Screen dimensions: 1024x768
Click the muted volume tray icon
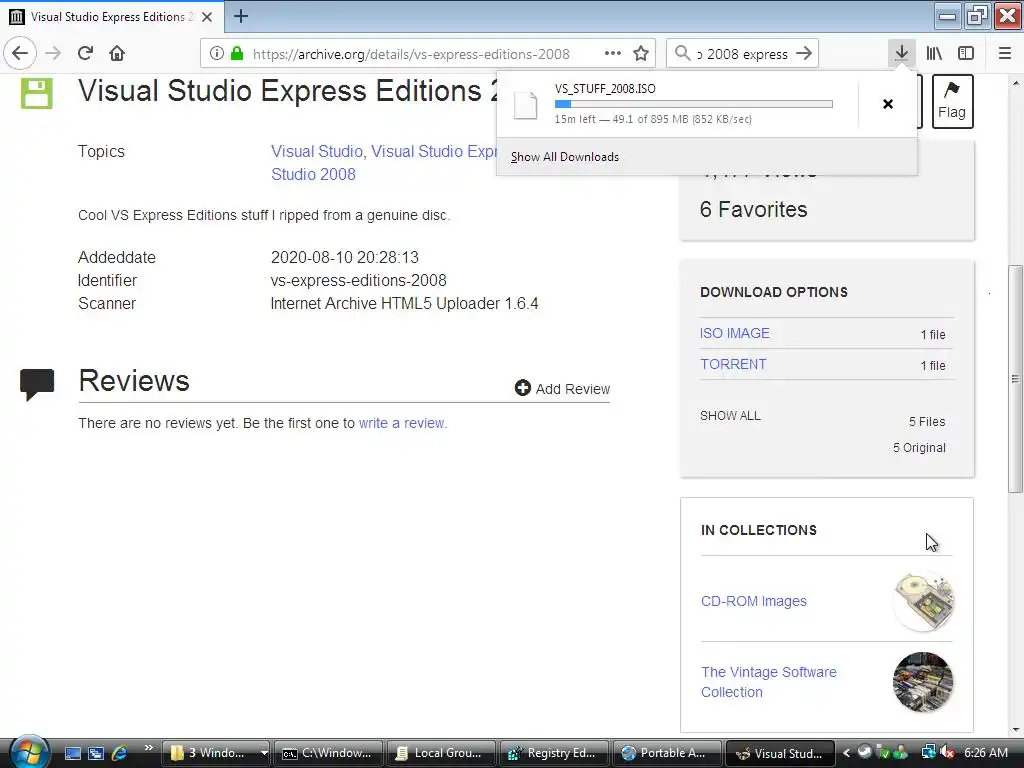click(x=947, y=752)
